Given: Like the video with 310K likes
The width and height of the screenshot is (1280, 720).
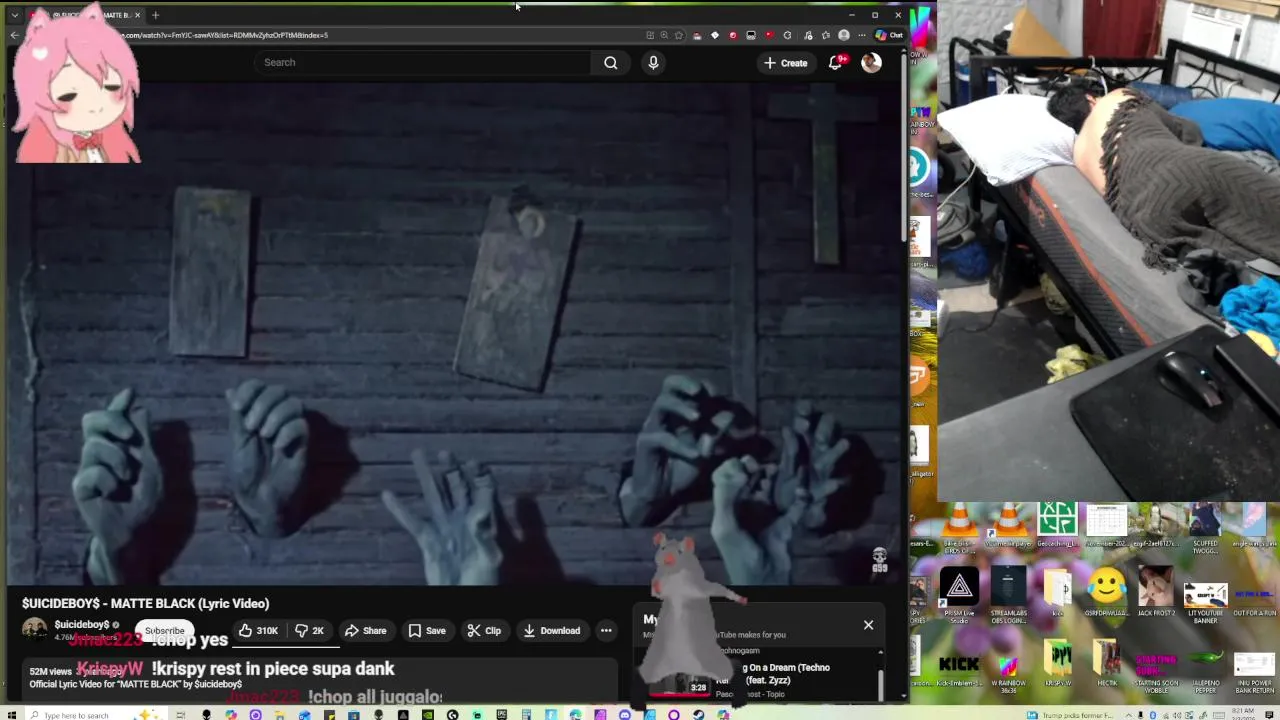Looking at the screenshot, I should pos(257,631).
